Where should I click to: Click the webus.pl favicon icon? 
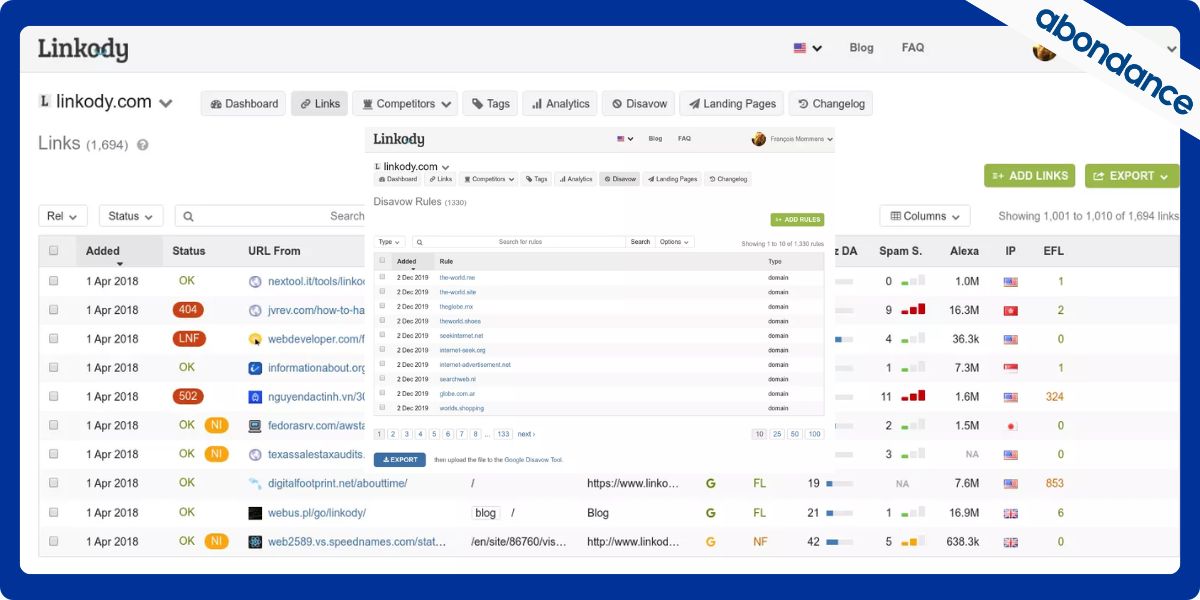click(255, 513)
